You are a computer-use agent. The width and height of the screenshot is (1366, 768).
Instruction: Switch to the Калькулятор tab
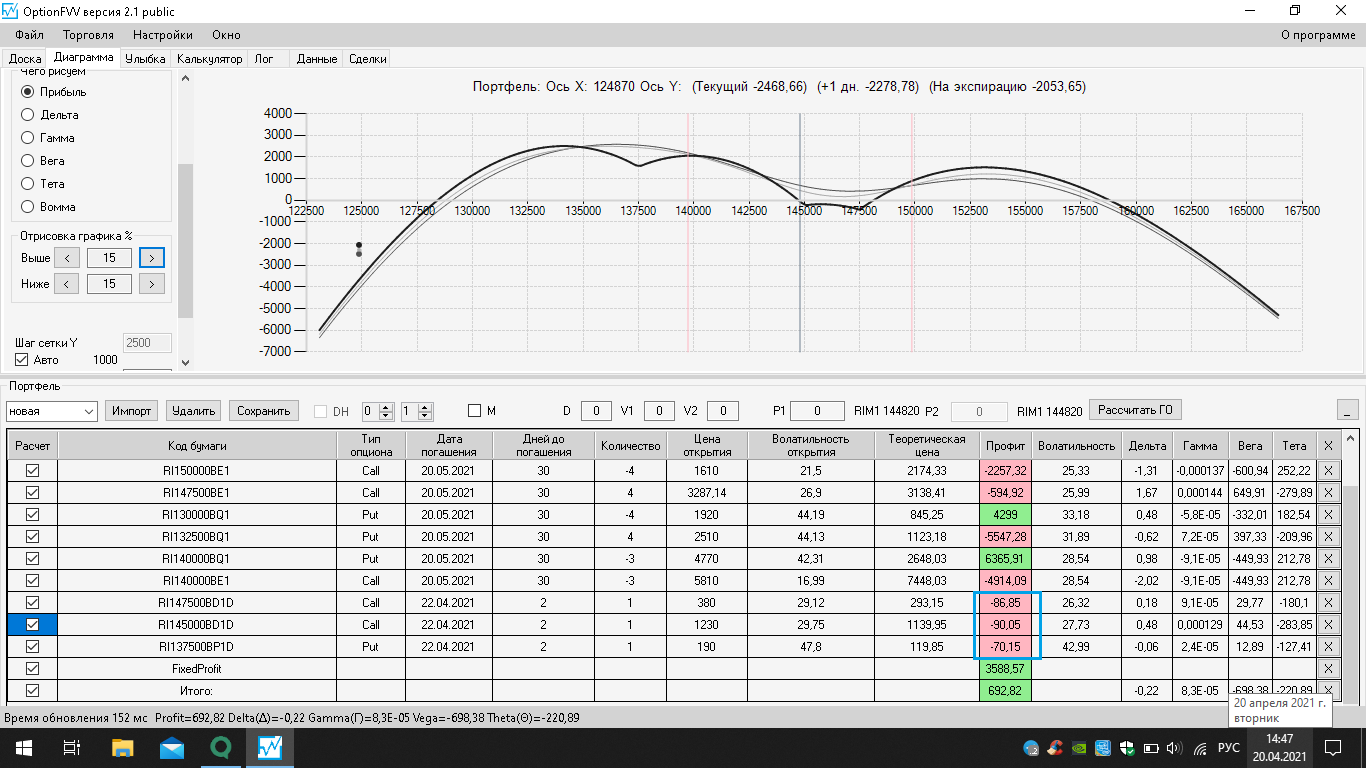(x=210, y=59)
